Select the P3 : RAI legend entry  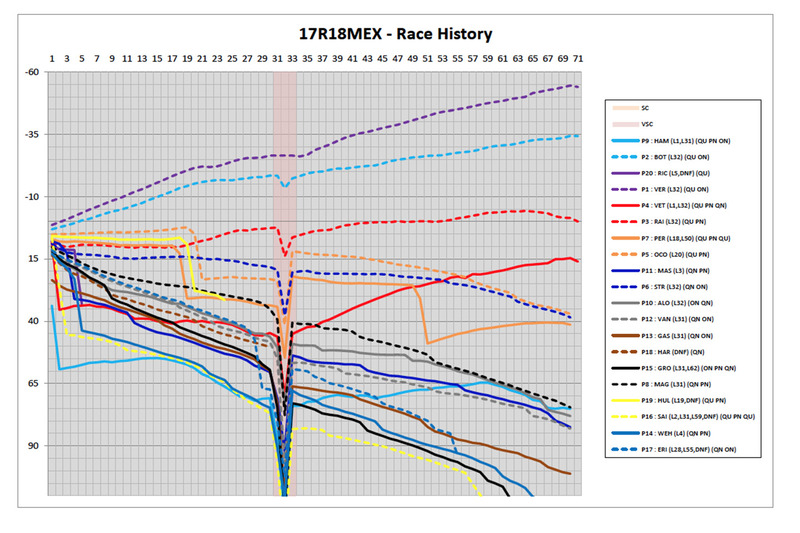click(670, 221)
